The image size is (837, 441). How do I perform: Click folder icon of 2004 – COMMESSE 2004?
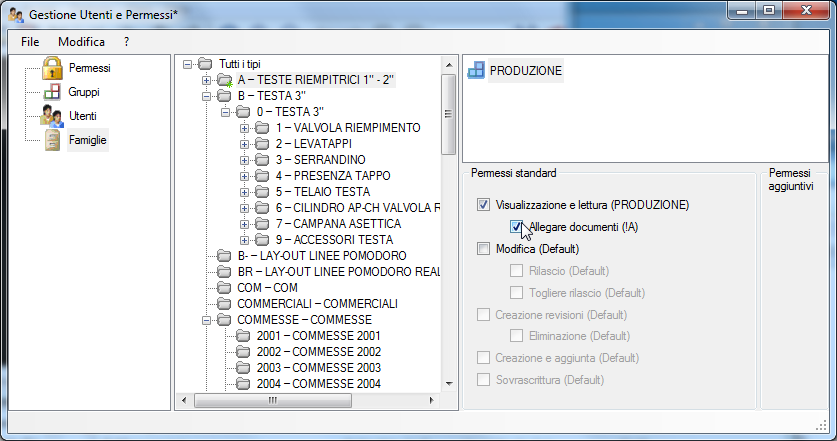[x=243, y=384]
